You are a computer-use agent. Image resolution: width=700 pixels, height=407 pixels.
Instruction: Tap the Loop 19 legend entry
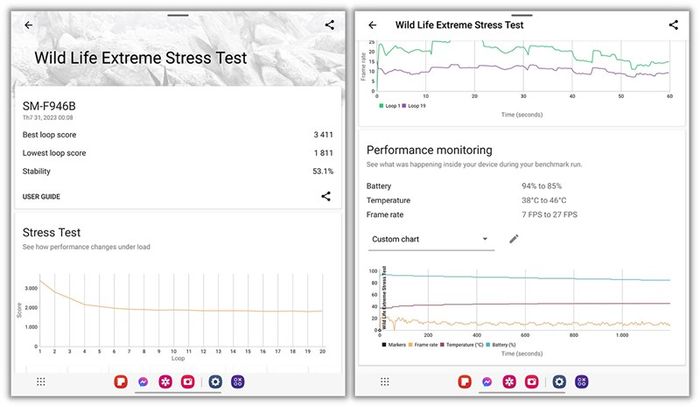pyautogui.click(x=414, y=106)
